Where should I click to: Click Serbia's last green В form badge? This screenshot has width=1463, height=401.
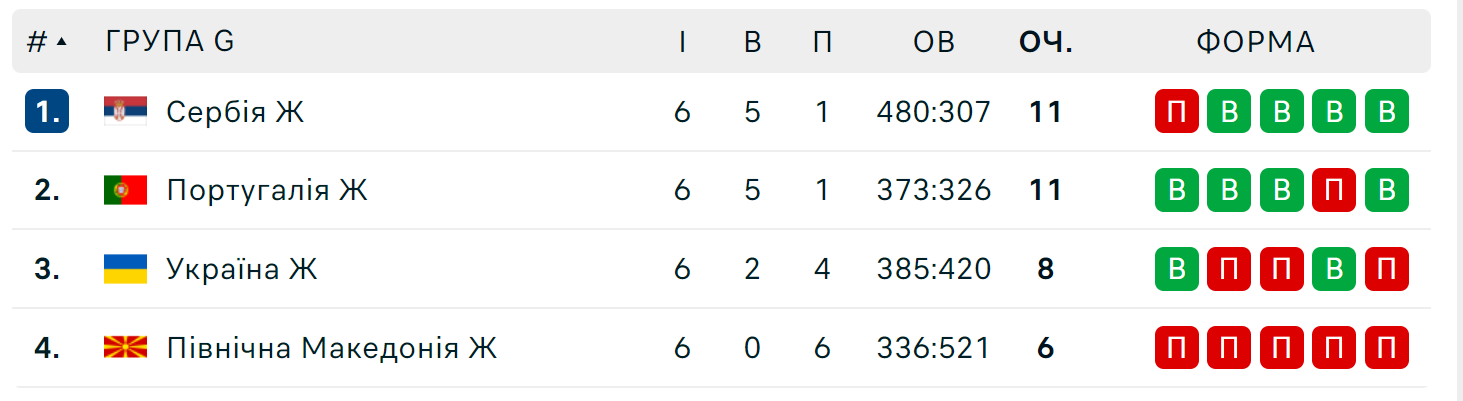coord(1386,111)
